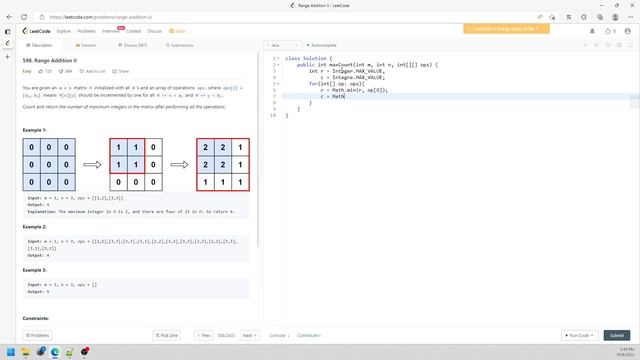Go to previous problem with Prev

tap(204, 336)
